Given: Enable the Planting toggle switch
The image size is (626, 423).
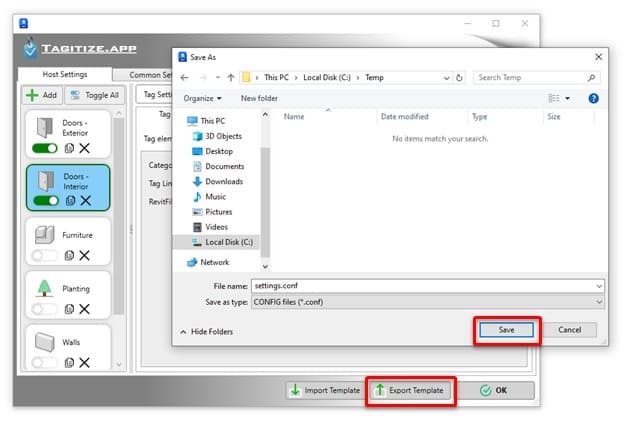Looking at the screenshot, I should point(44,309).
